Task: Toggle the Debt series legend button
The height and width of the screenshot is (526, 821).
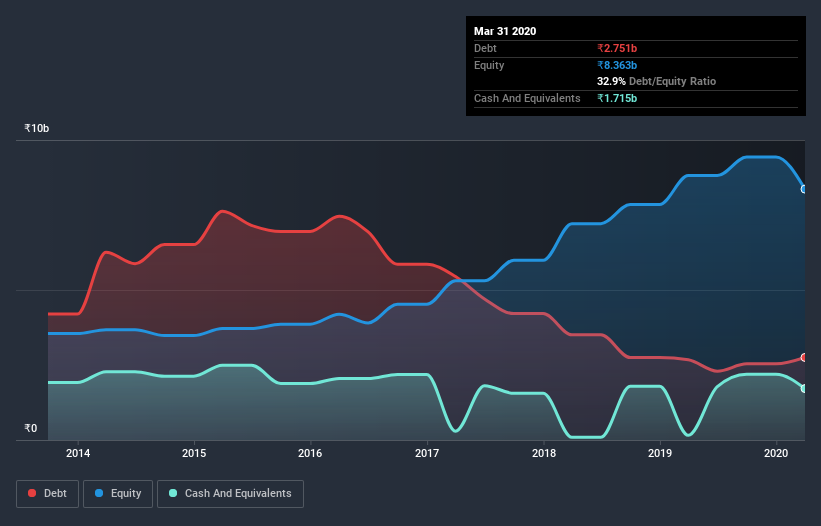Action: point(48,494)
